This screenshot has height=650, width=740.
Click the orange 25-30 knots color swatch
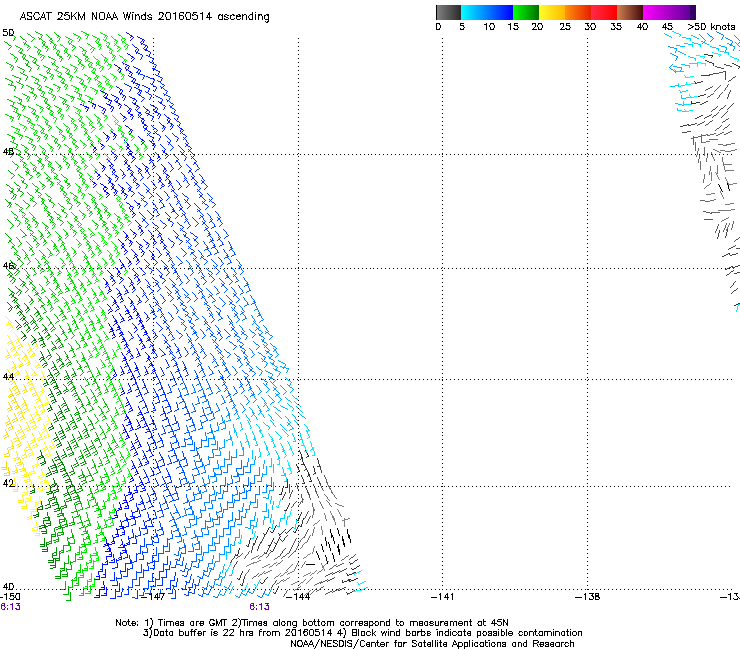pyautogui.click(x=578, y=12)
